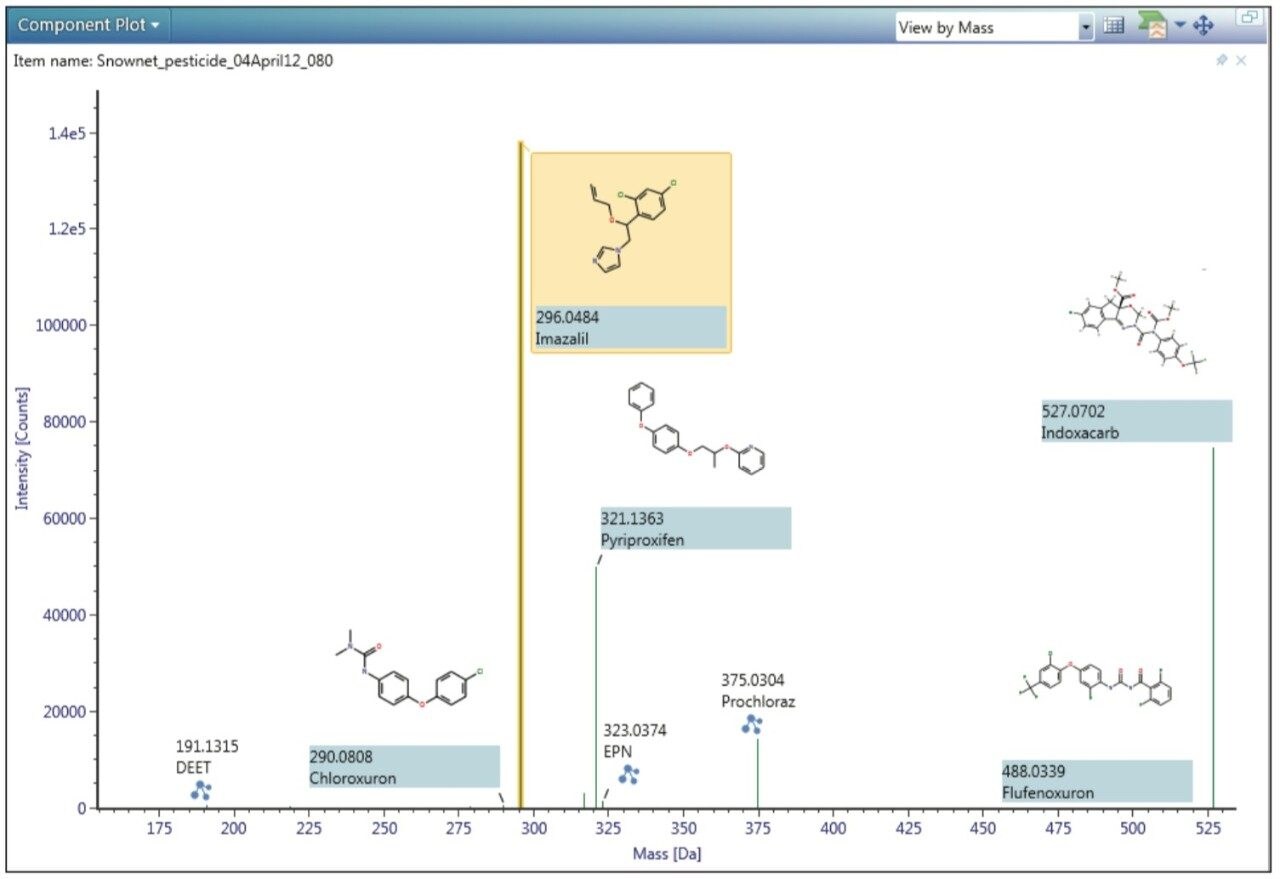Click the DEET fragment cluster icon

pos(201,790)
